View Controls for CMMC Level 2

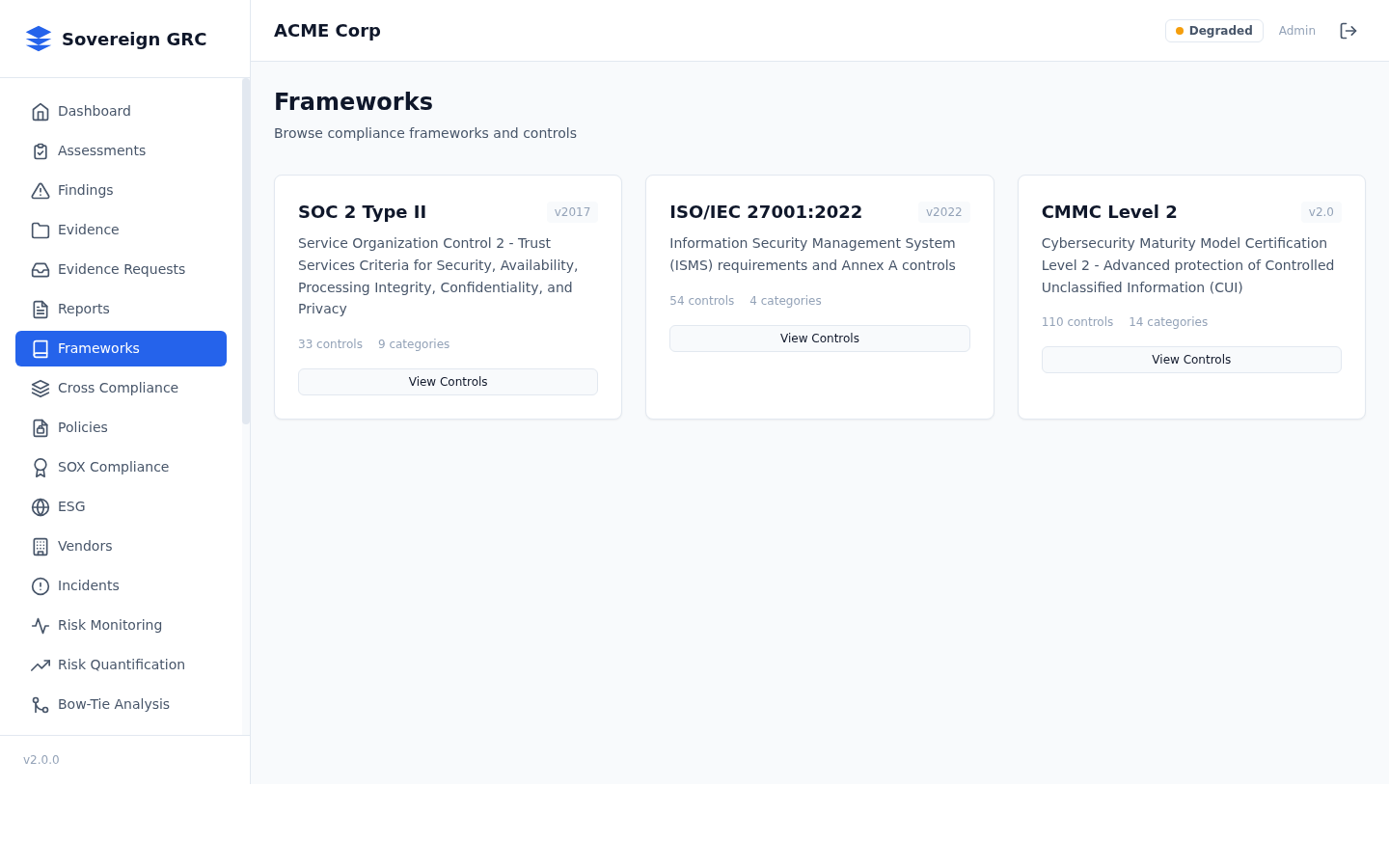pyautogui.click(x=1191, y=360)
